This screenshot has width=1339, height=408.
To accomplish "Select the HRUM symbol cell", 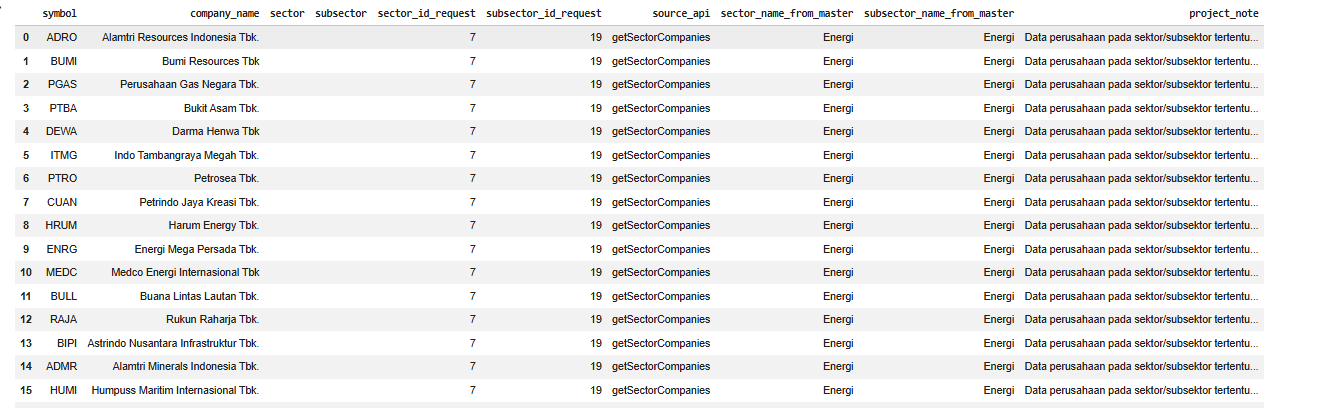I will pyautogui.click(x=62, y=225).
